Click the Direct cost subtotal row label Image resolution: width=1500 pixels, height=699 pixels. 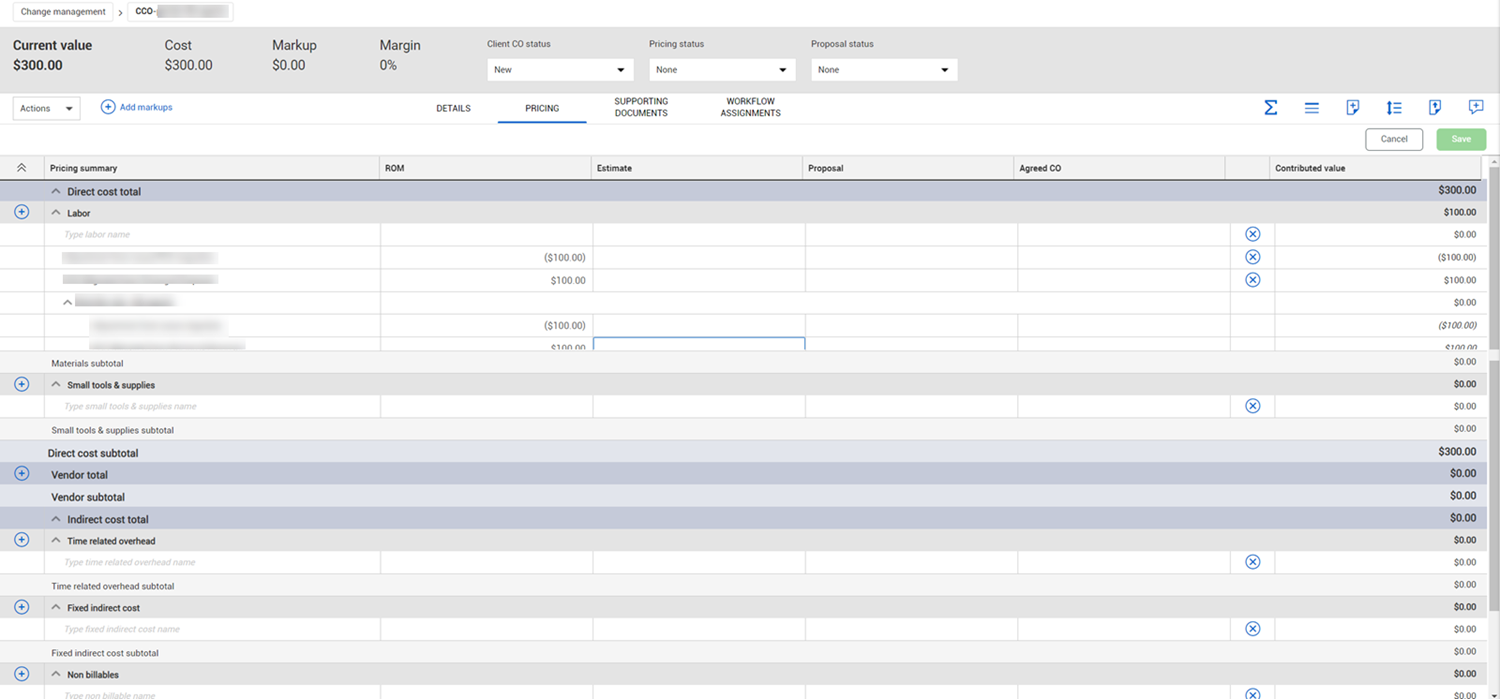(x=93, y=453)
